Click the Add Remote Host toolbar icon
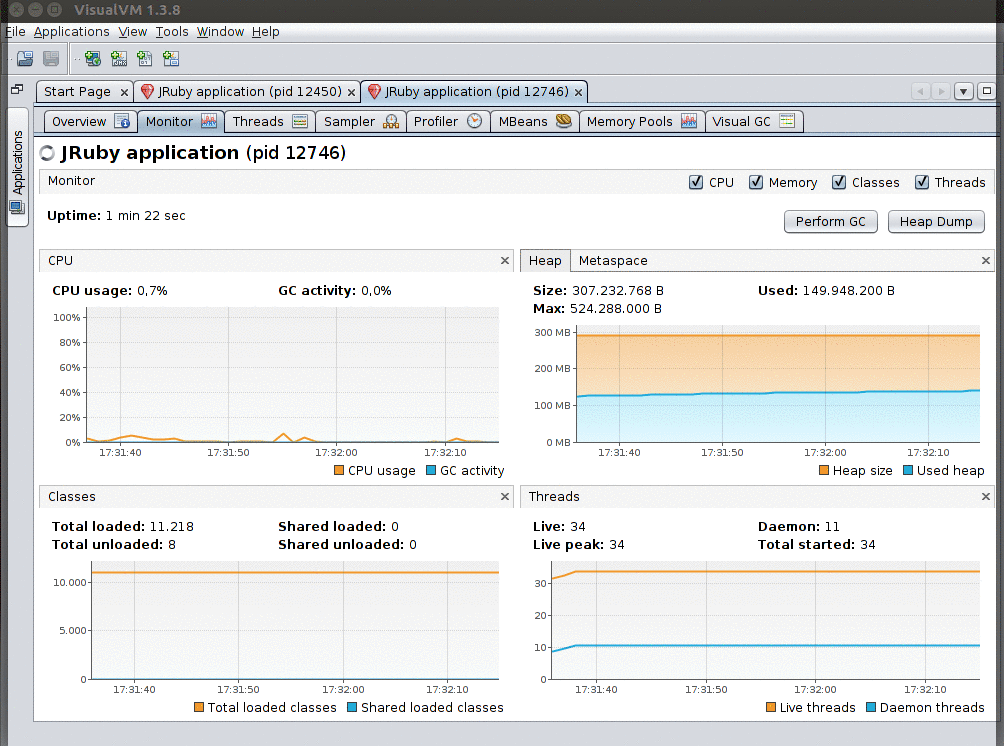This screenshot has width=1004, height=746. point(93,59)
